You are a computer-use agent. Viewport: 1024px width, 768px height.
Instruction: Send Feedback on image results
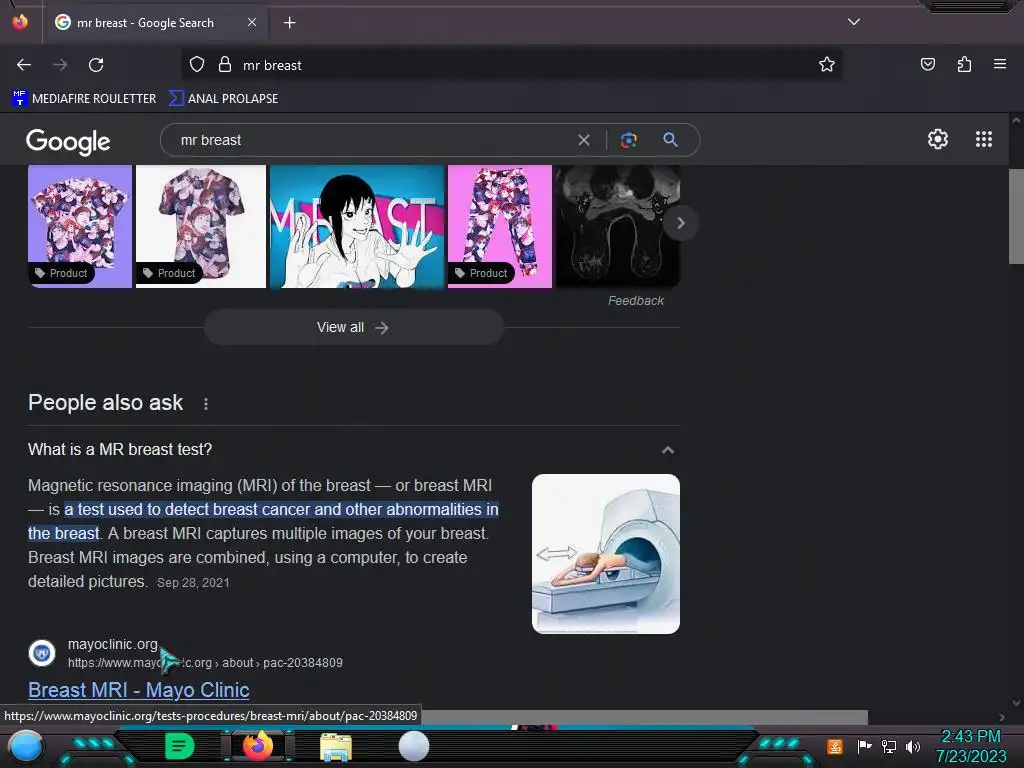tap(635, 300)
